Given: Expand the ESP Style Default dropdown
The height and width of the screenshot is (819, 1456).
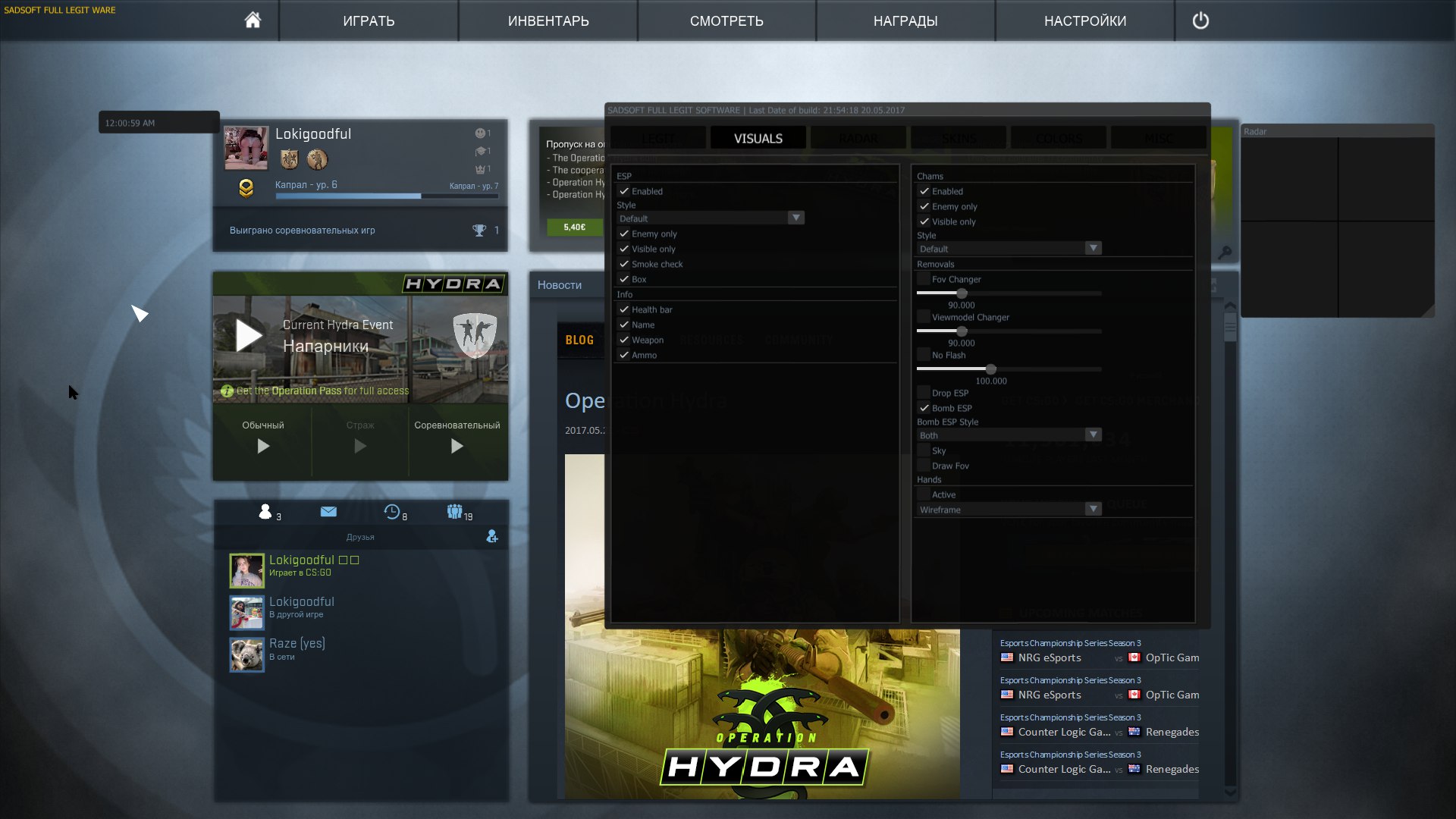Looking at the screenshot, I should pyautogui.click(x=795, y=218).
